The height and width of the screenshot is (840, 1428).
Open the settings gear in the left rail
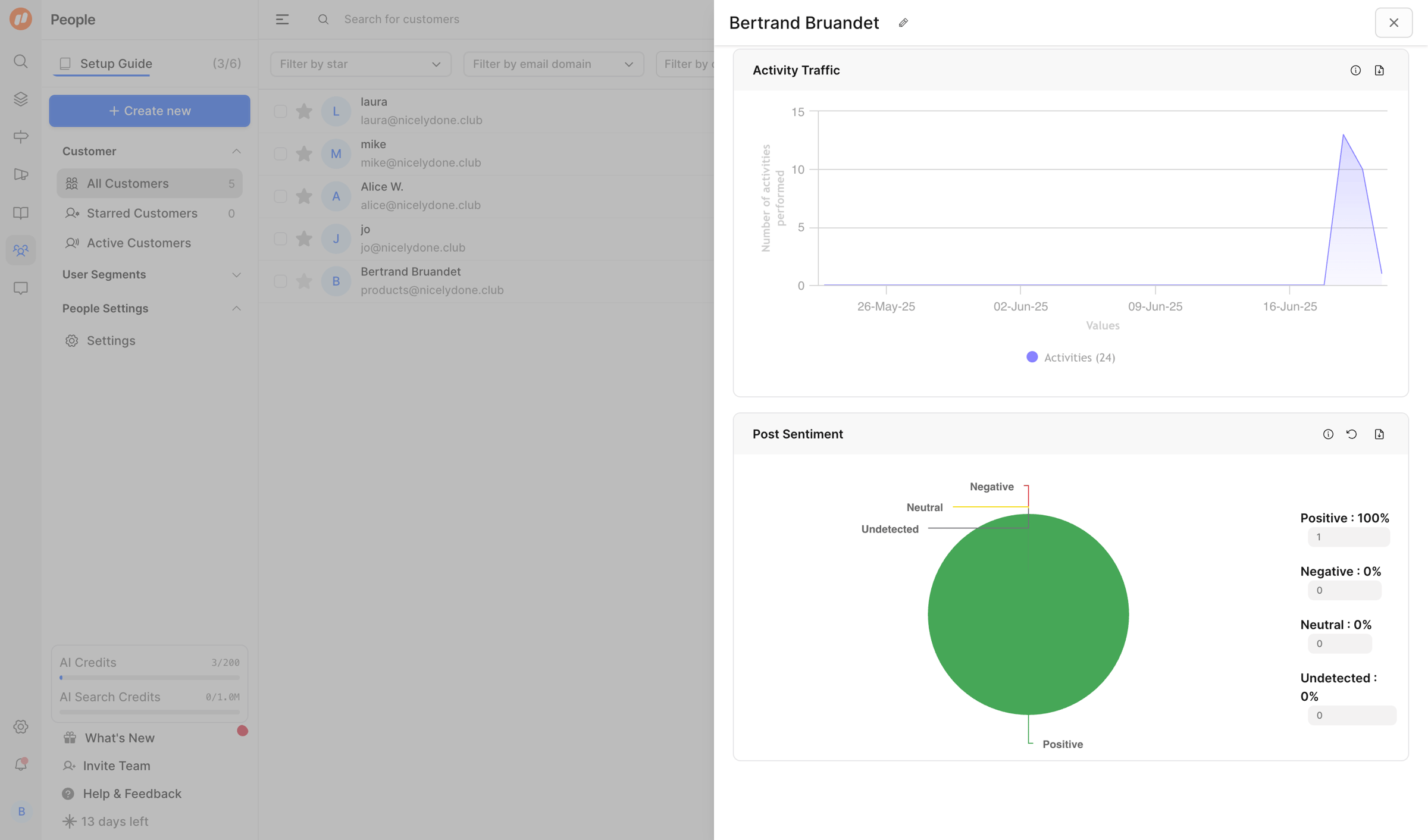(21, 727)
